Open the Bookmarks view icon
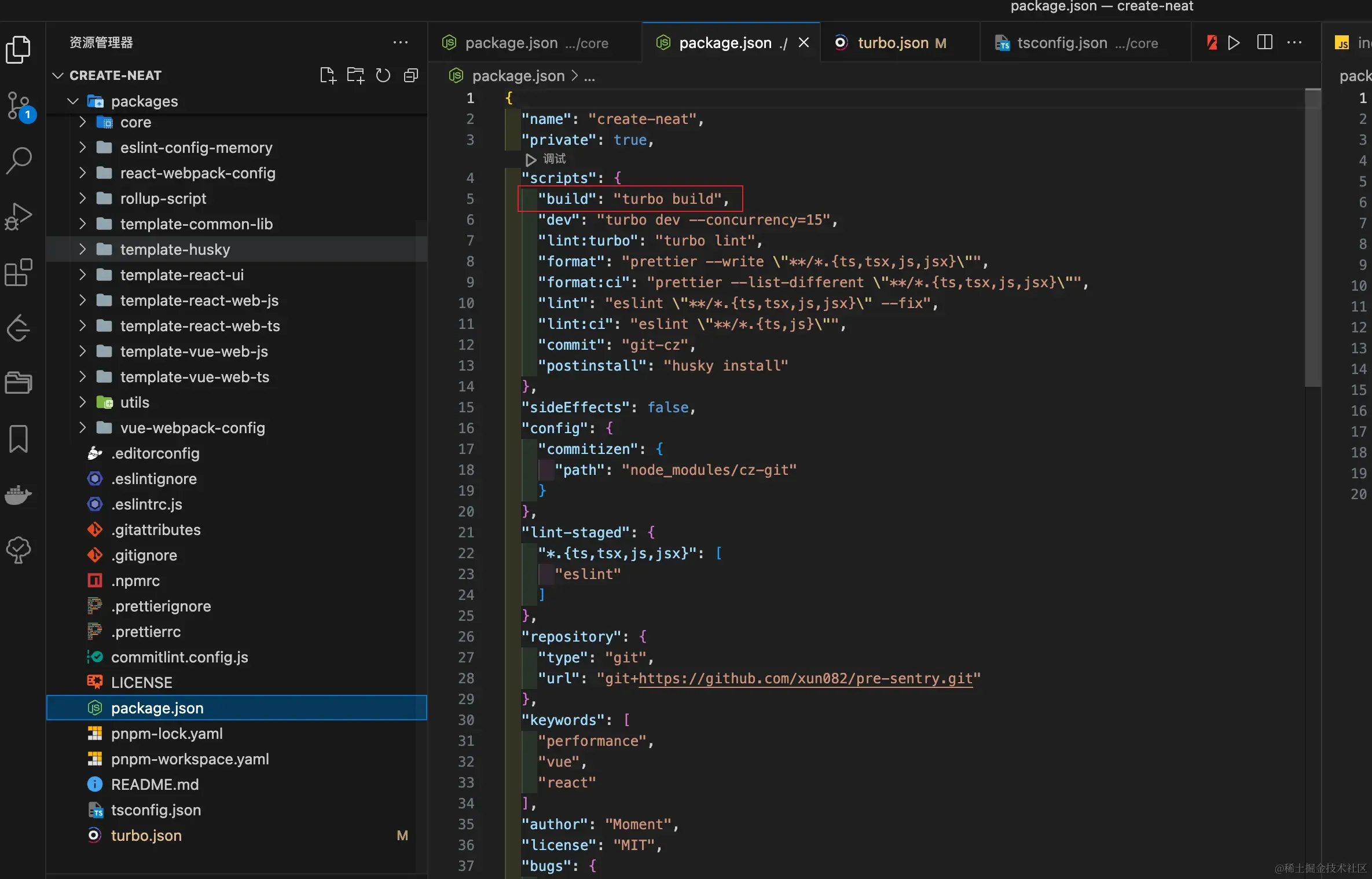1372x879 pixels. (19, 439)
